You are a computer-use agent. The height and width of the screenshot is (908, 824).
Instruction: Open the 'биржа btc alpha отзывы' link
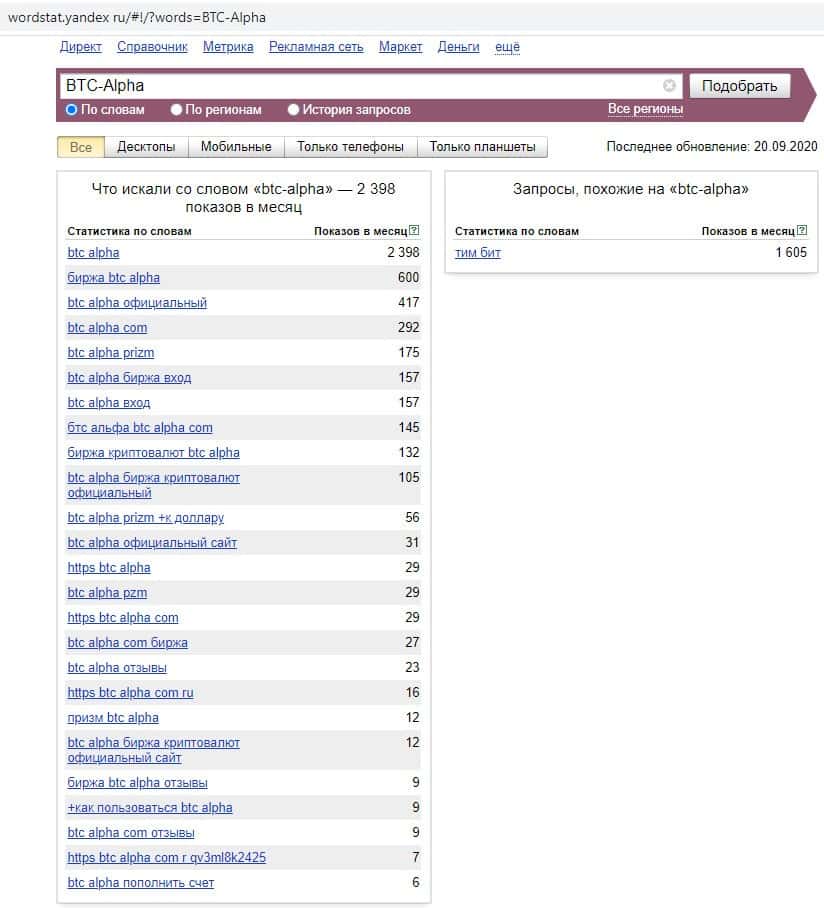tap(137, 782)
